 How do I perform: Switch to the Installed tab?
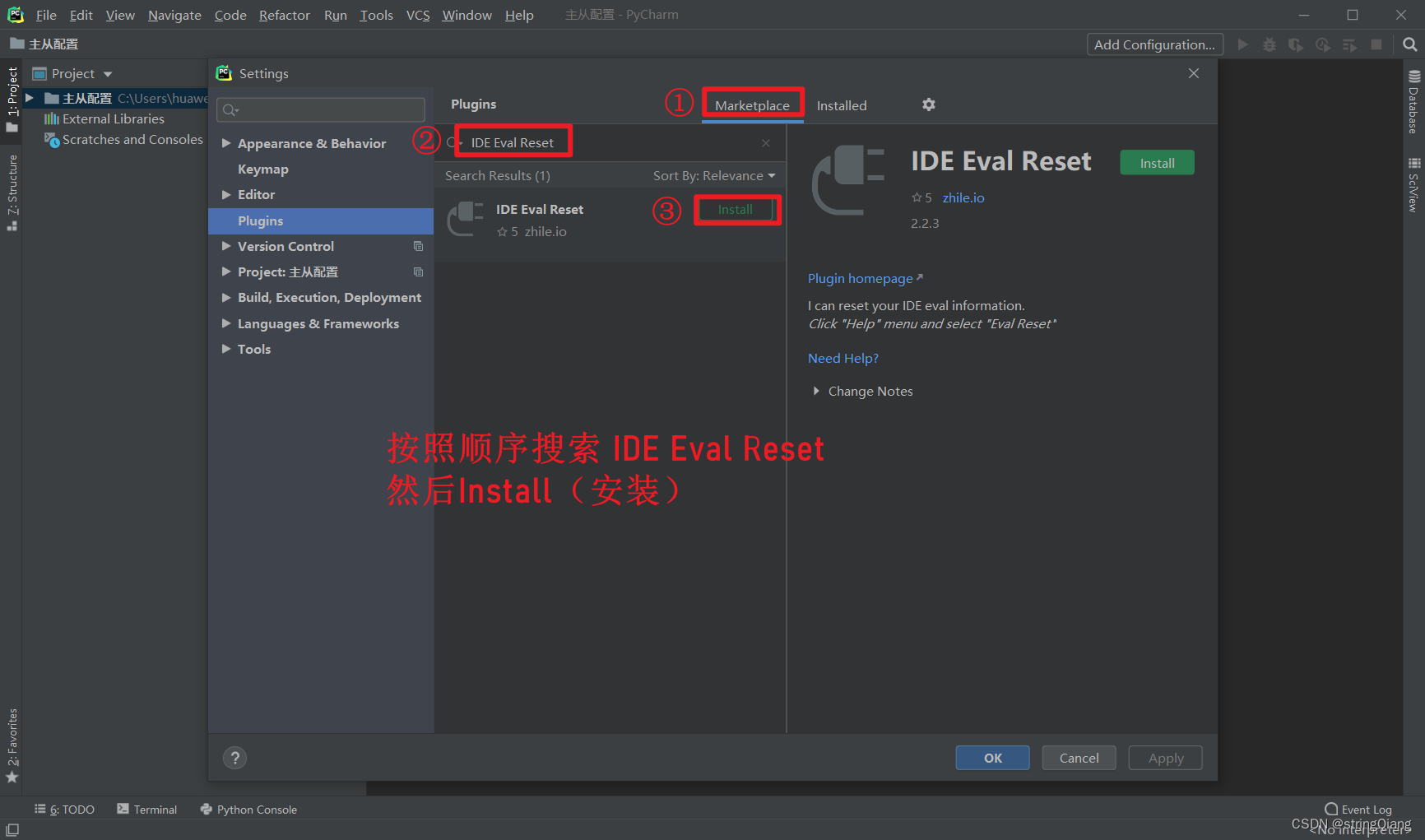coord(842,105)
